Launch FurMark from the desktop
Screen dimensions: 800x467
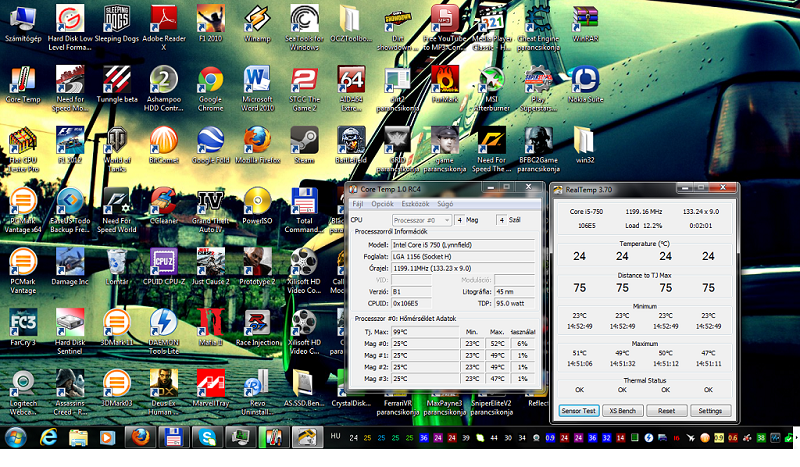444,85
